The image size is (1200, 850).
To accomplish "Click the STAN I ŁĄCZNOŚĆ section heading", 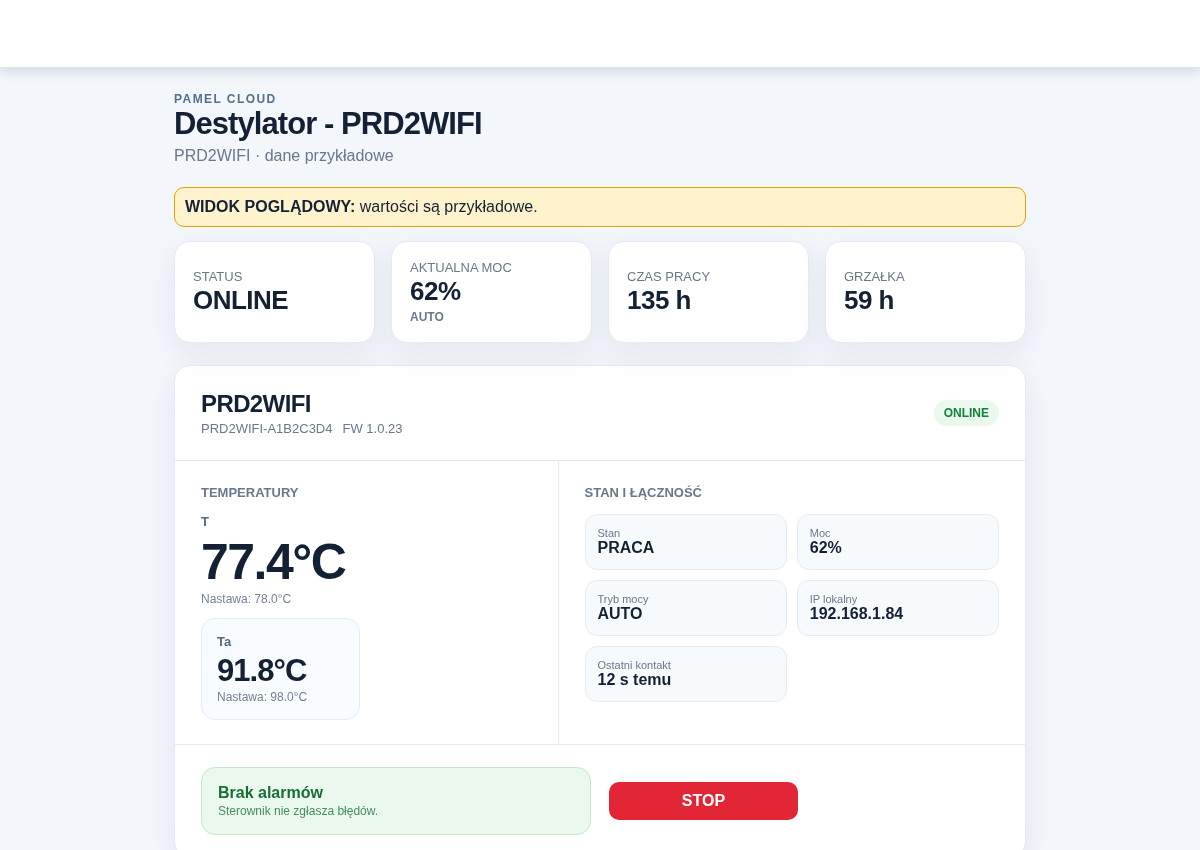I will tap(643, 493).
